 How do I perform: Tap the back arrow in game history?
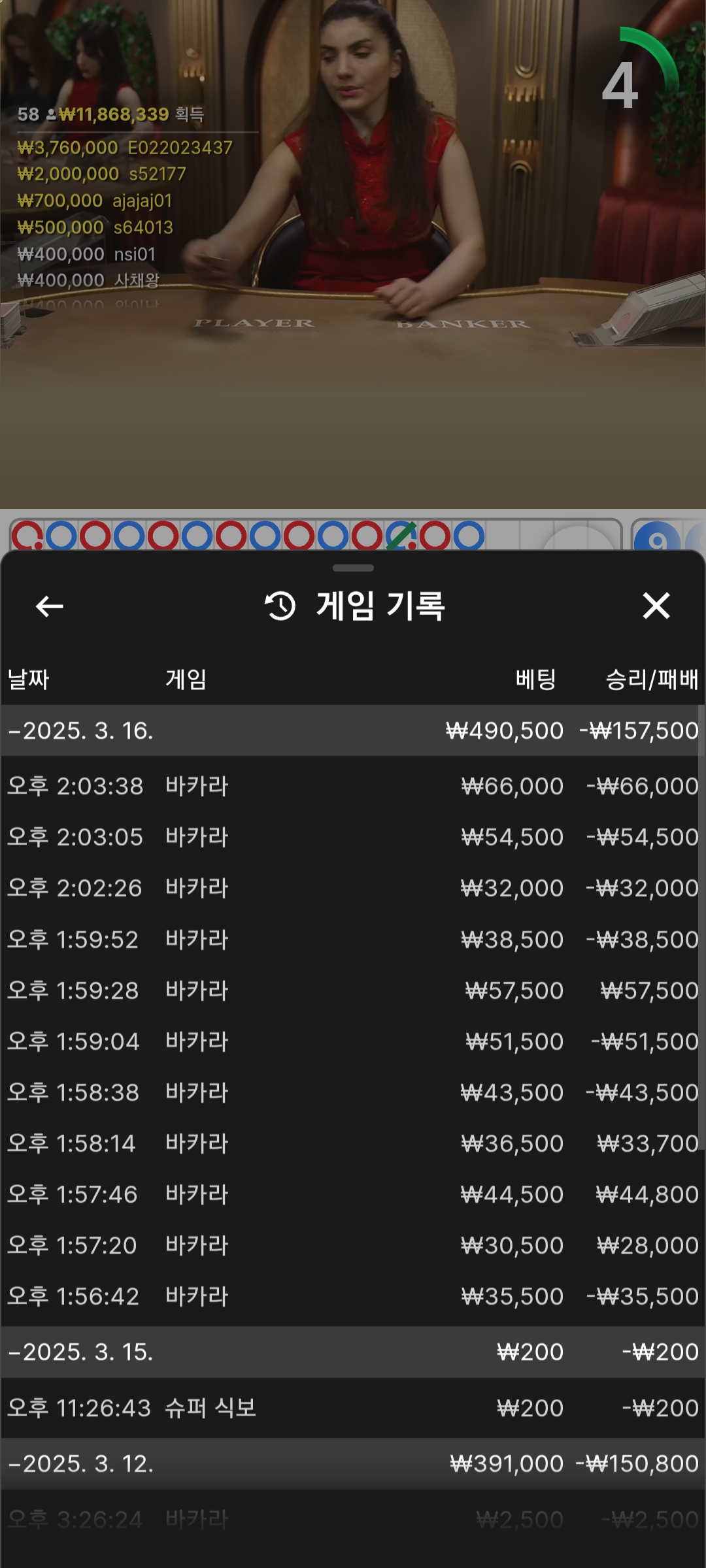(x=50, y=606)
